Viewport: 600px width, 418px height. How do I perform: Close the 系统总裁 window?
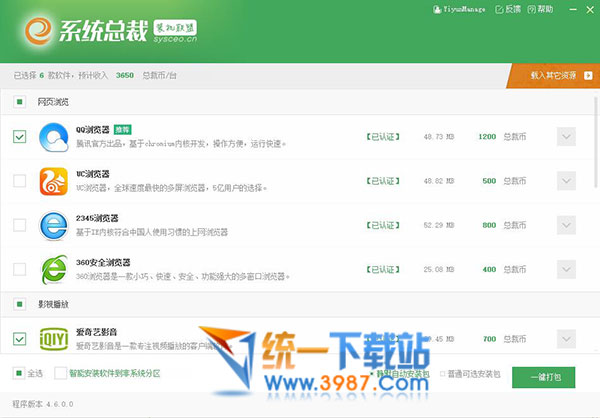[x=590, y=10]
